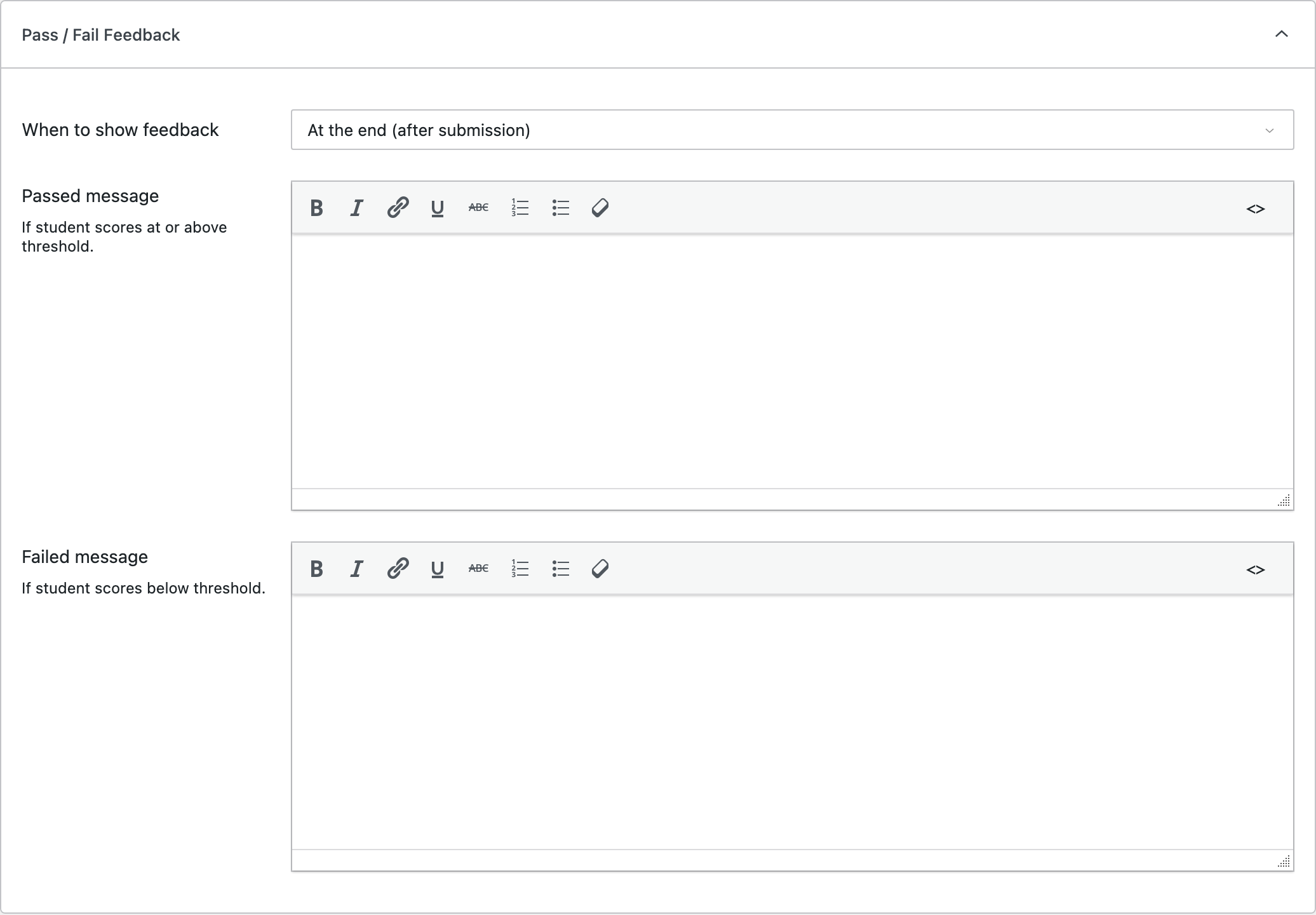1316x915 pixels.
Task: Insert link in Failed message editor
Action: point(398,569)
